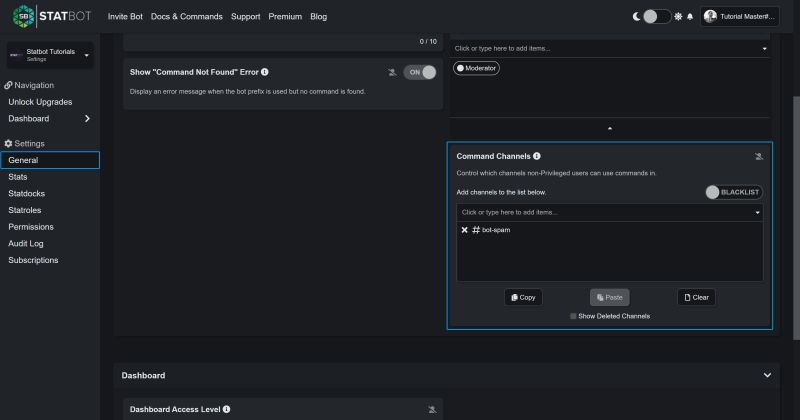This screenshot has height=420, width=800.
Task: Switch the Blacklist toggle to whitelist
Action: pos(734,192)
